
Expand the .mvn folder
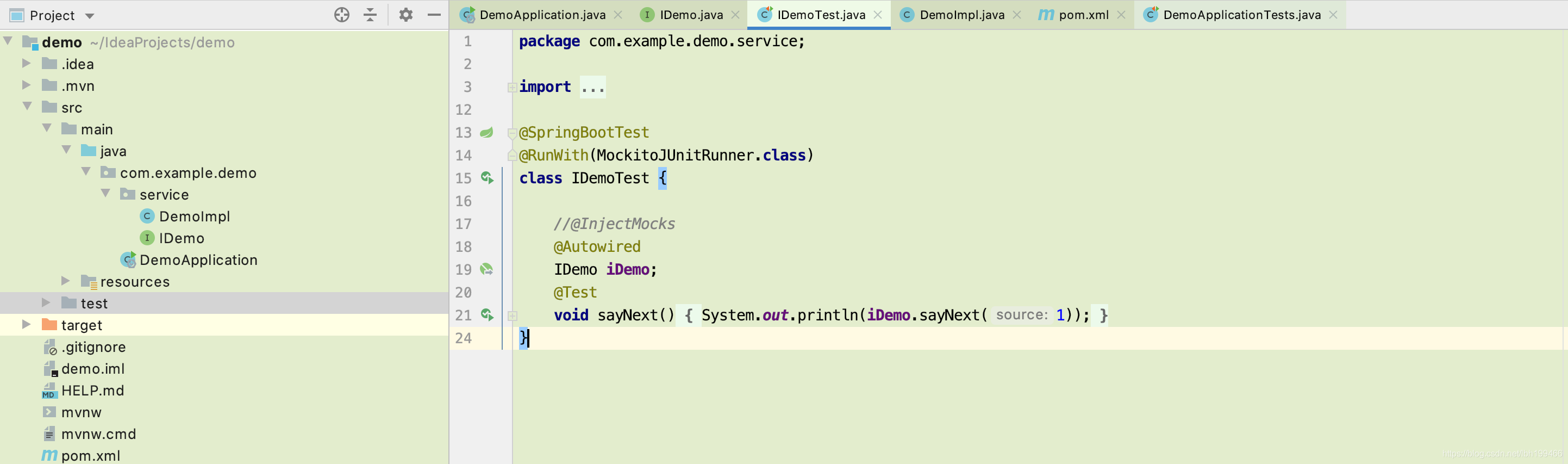click(26, 85)
